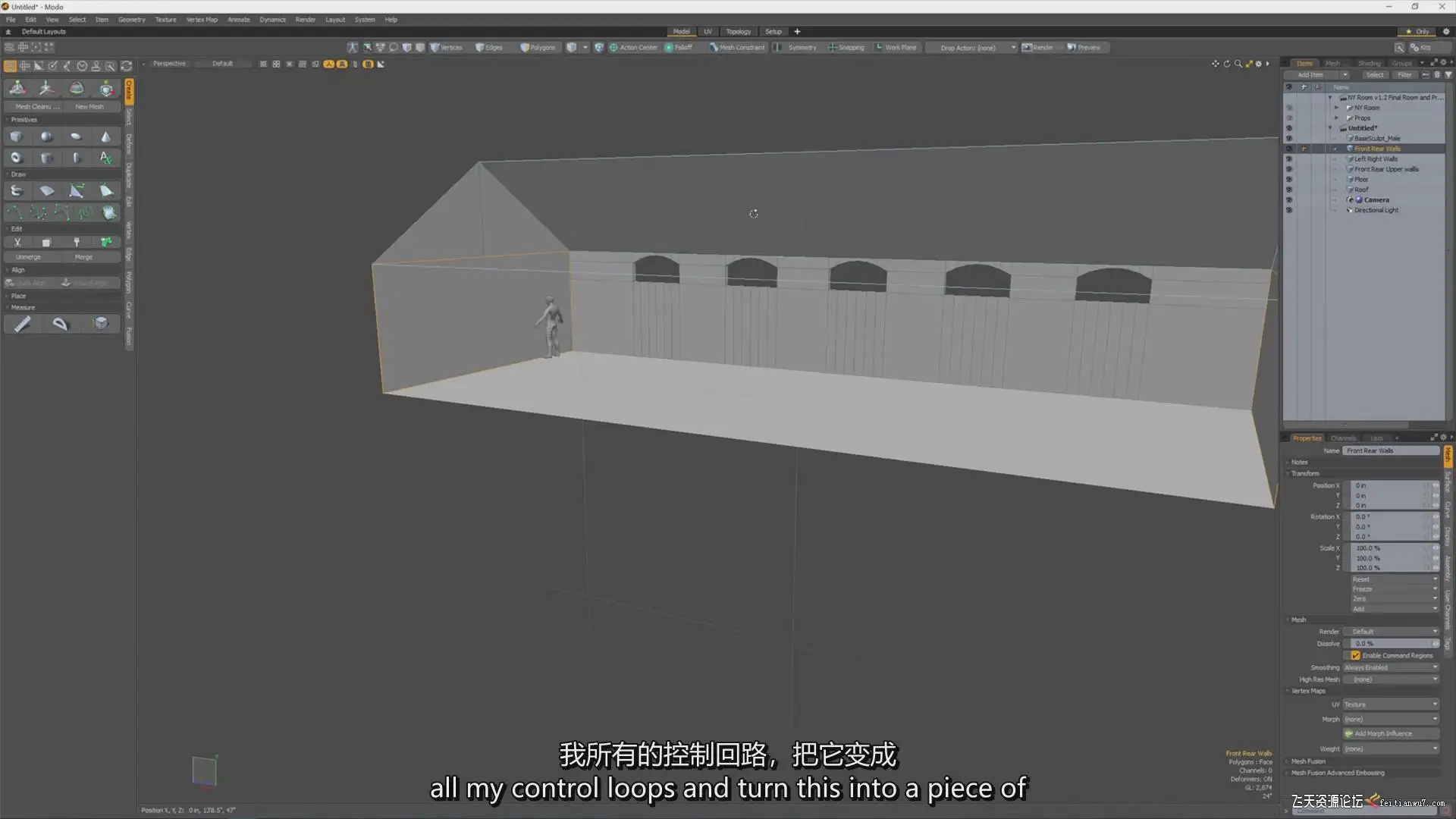Select the Torus primitive tool
This screenshot has height=819, width=1456.
[16, 158]
